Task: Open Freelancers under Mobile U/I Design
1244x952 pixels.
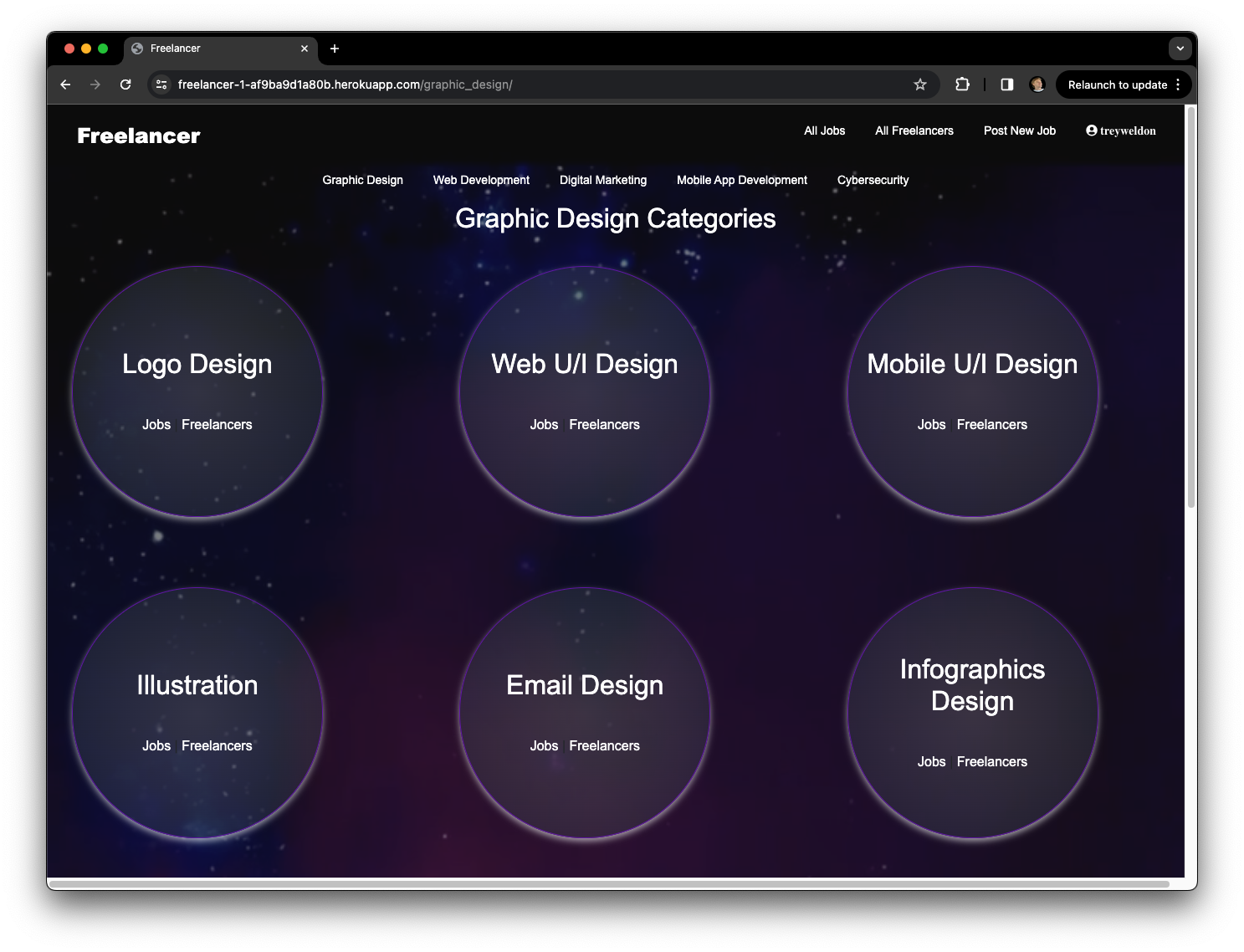Action: tap(991, 424)
